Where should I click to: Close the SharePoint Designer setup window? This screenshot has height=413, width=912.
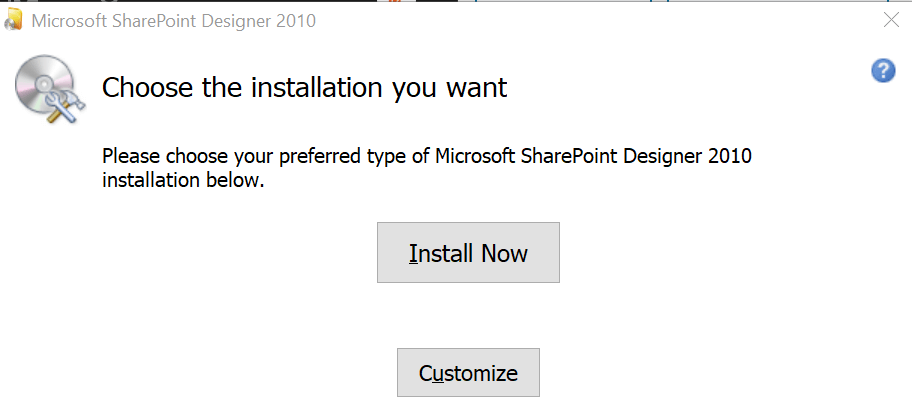pos(890,20)
